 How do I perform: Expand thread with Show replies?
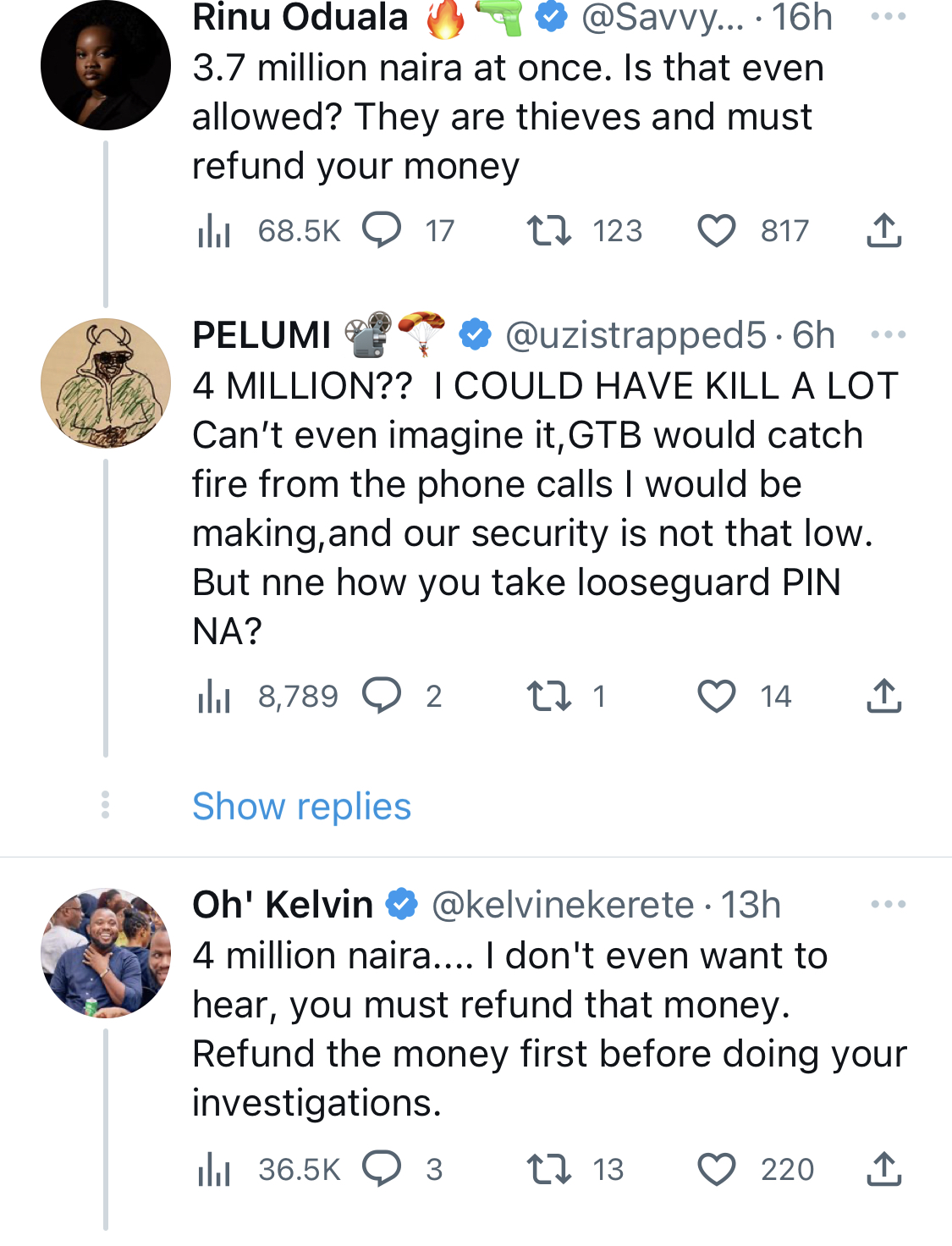[301, 806]
